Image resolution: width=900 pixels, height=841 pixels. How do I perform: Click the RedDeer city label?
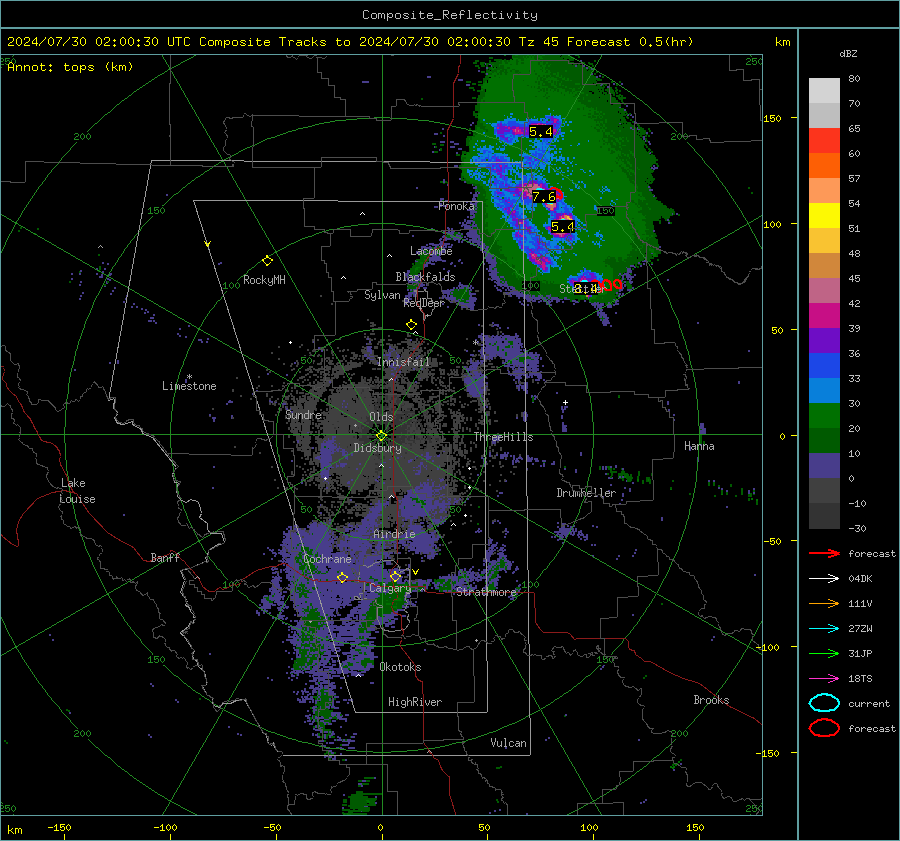(424, 303)
